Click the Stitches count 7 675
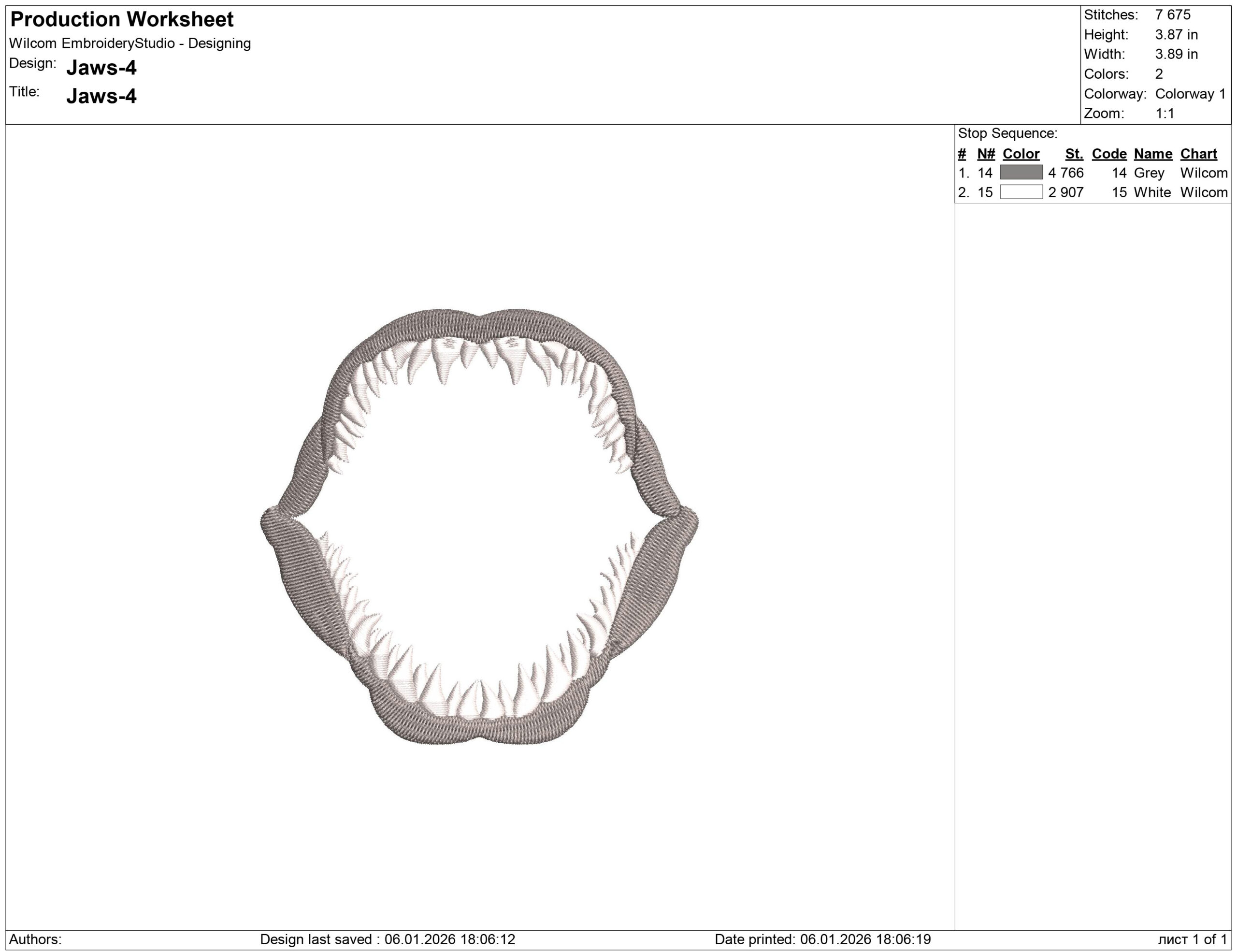1237x952 pixels. coord(1172,15)
